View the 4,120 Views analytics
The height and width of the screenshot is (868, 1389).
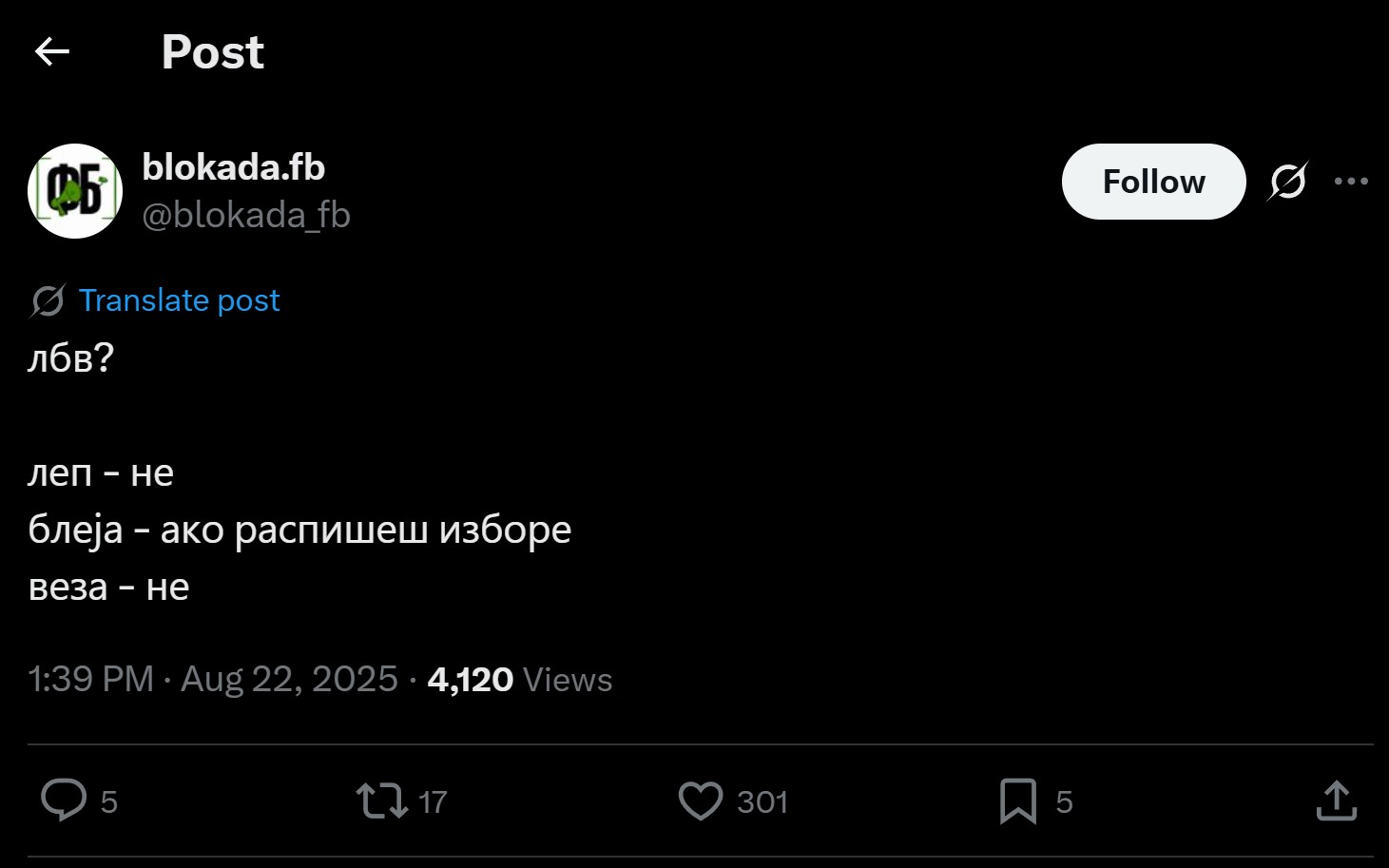coord(519,680)
